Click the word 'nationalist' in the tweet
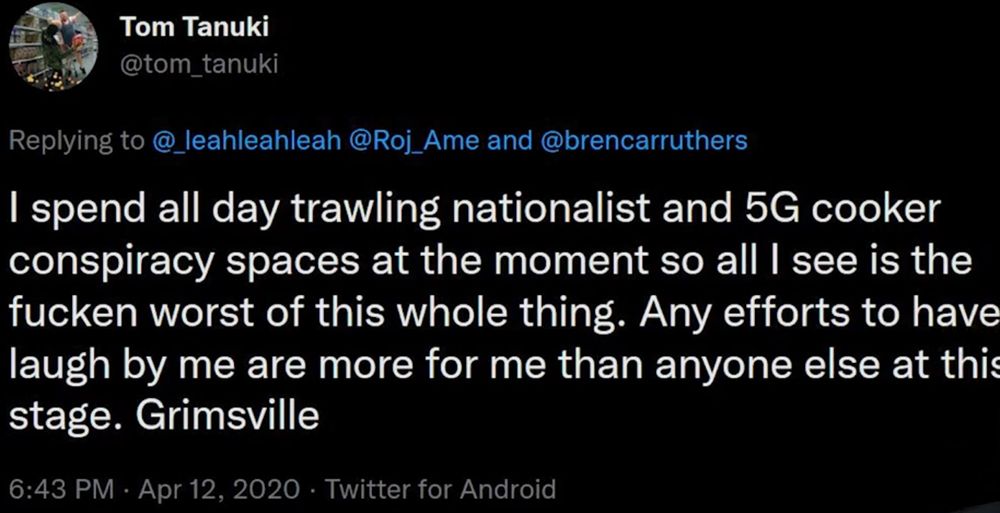This screenshot has width=1000, height=513. 552,210
